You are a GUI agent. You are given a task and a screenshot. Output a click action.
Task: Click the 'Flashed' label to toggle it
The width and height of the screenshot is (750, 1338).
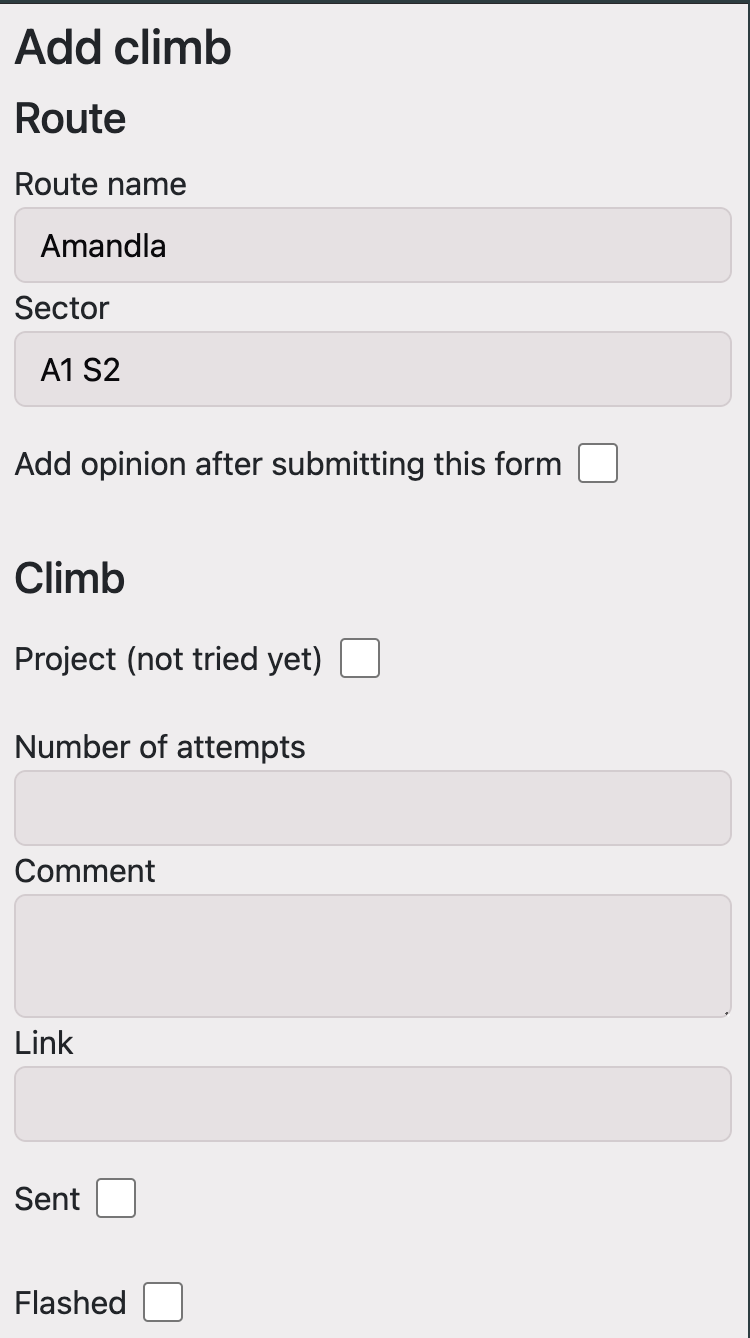[69, 1301]
